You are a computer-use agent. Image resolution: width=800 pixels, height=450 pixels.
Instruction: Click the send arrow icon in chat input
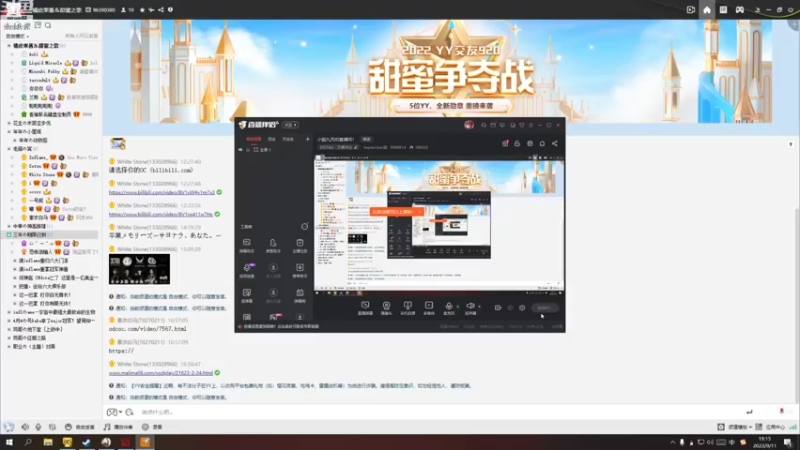point(749,412)
